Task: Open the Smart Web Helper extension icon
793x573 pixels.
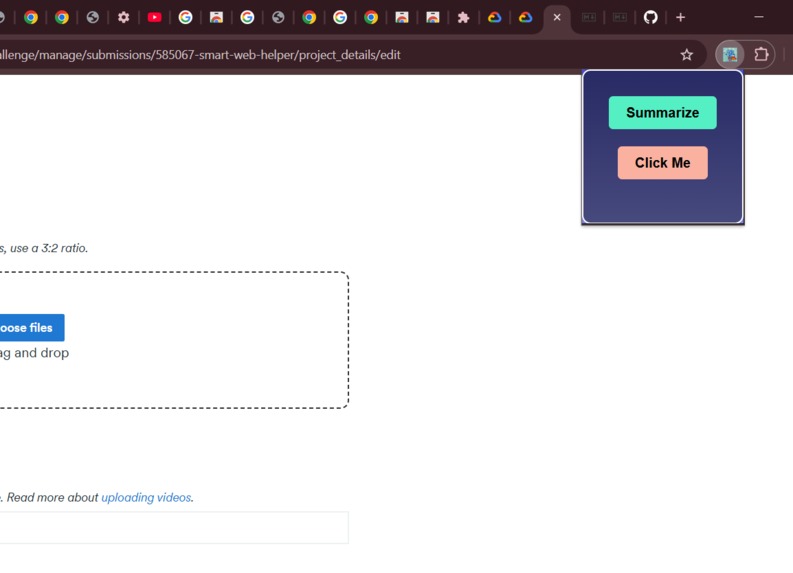Action: [729, 55]
